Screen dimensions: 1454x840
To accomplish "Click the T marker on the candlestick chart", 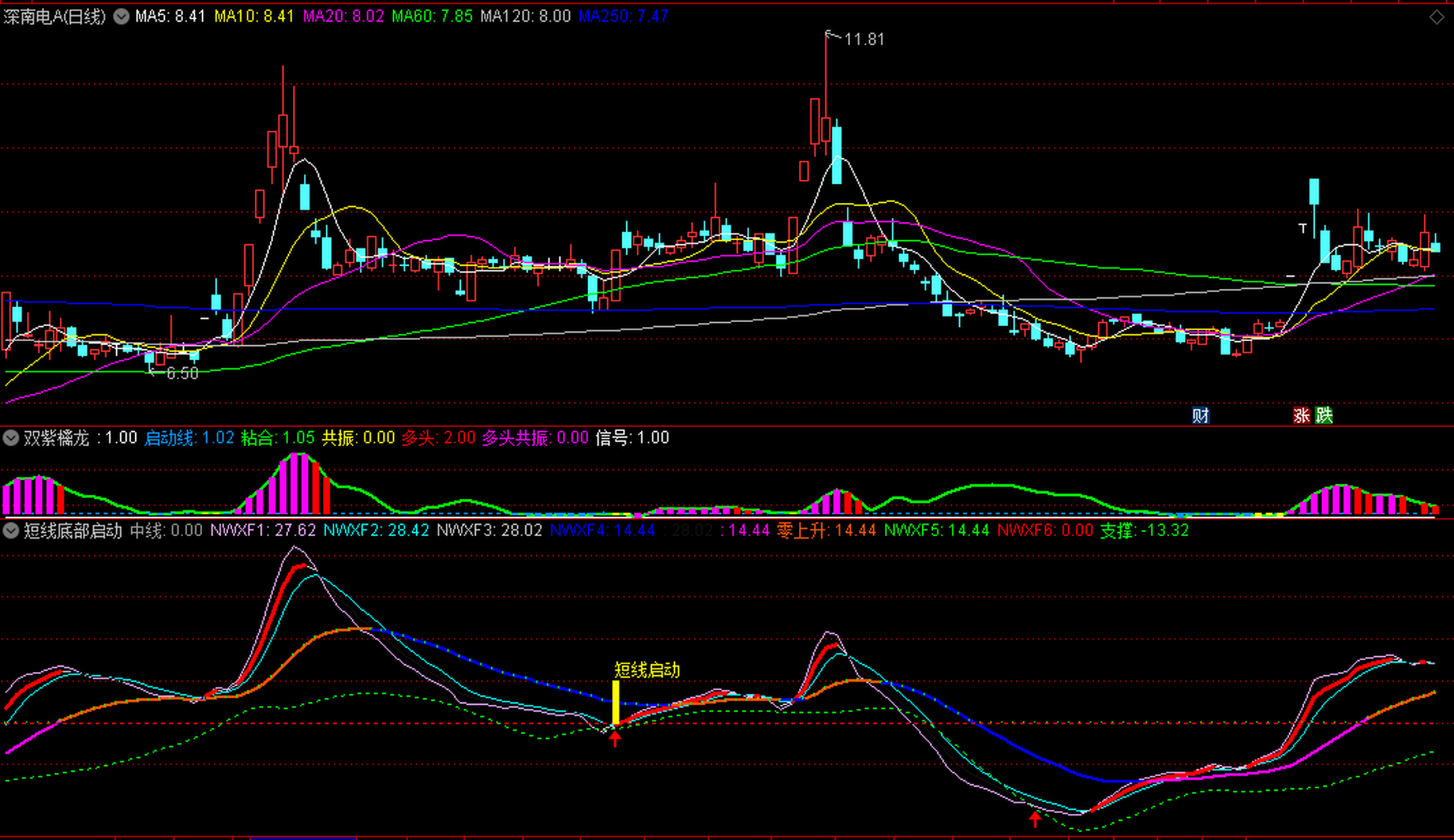I will 1303,228.
